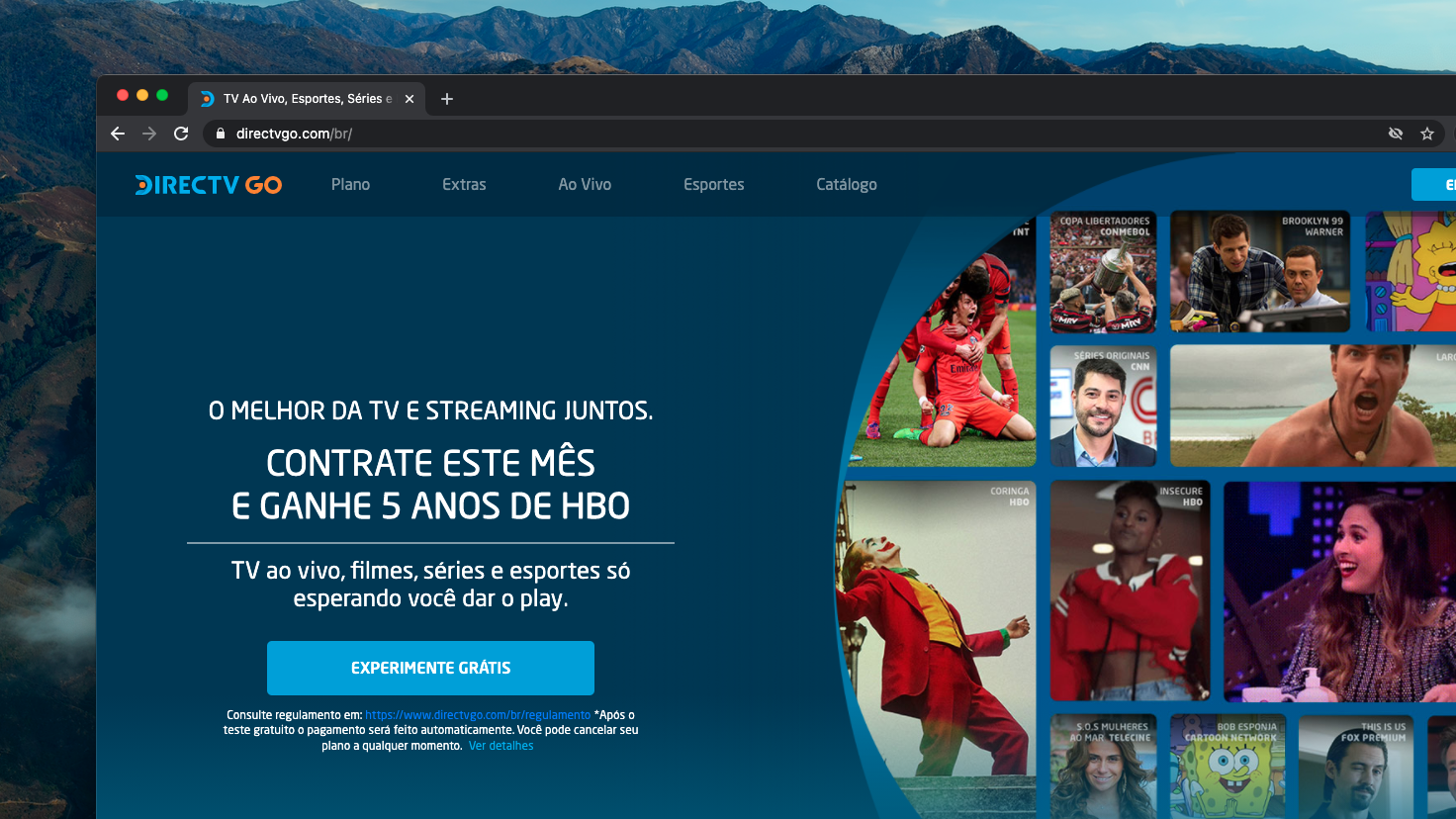1456x819 pixels.
Task: Open the tracking protection eye icon
Action: (1396, 134)
